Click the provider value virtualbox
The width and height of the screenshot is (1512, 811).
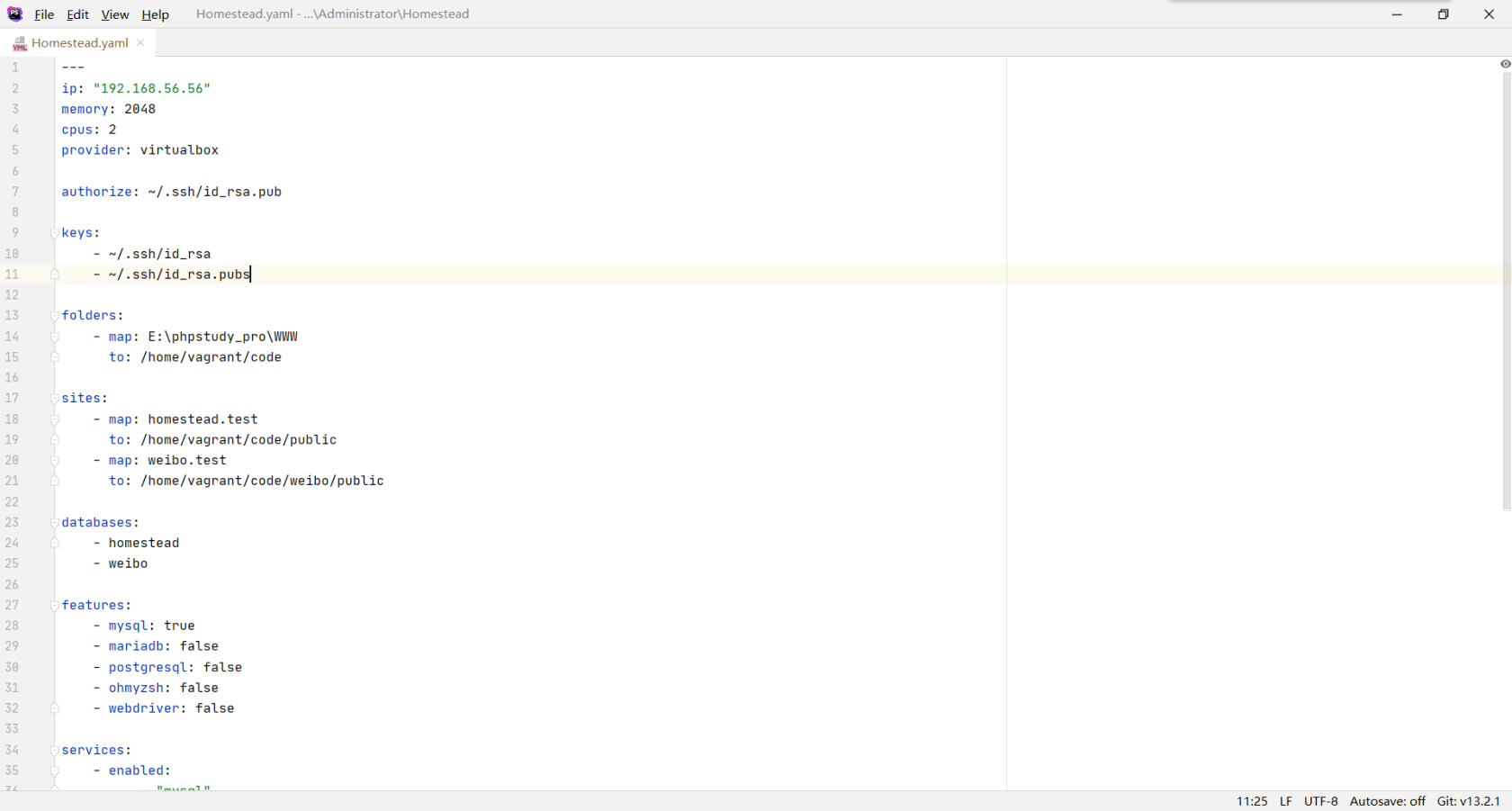point(179,150)
